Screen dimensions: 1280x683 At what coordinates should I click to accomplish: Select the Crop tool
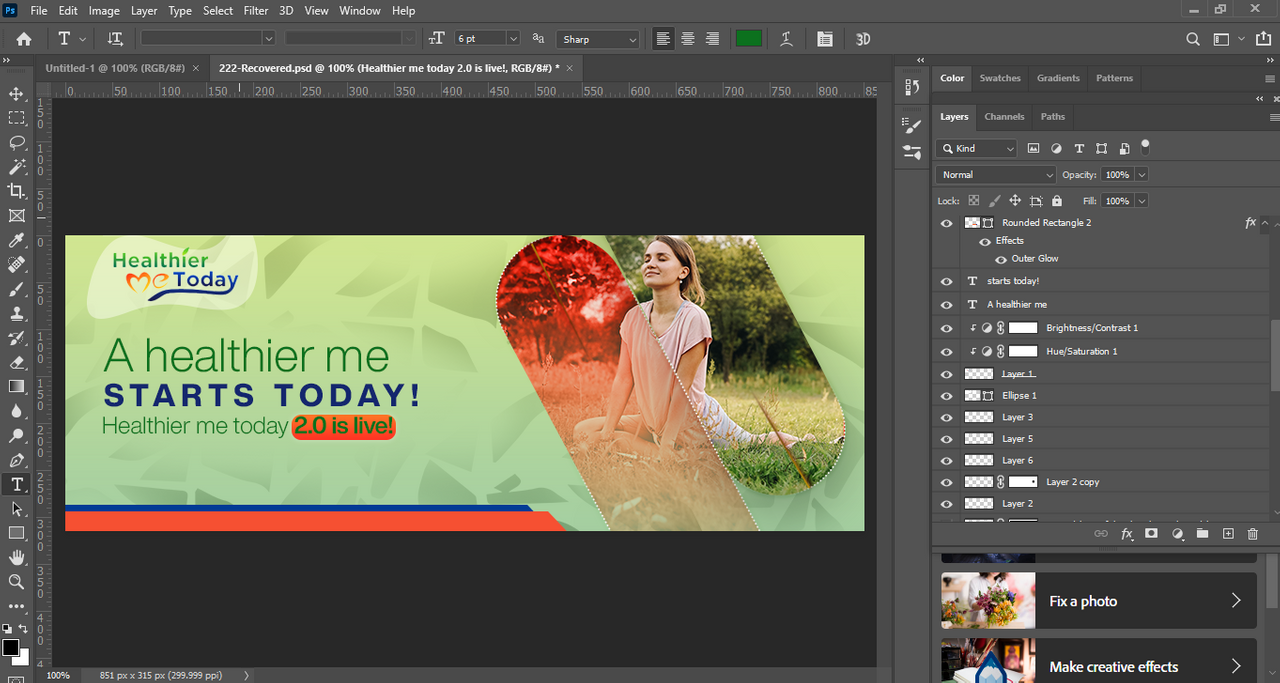pos(17,191)
